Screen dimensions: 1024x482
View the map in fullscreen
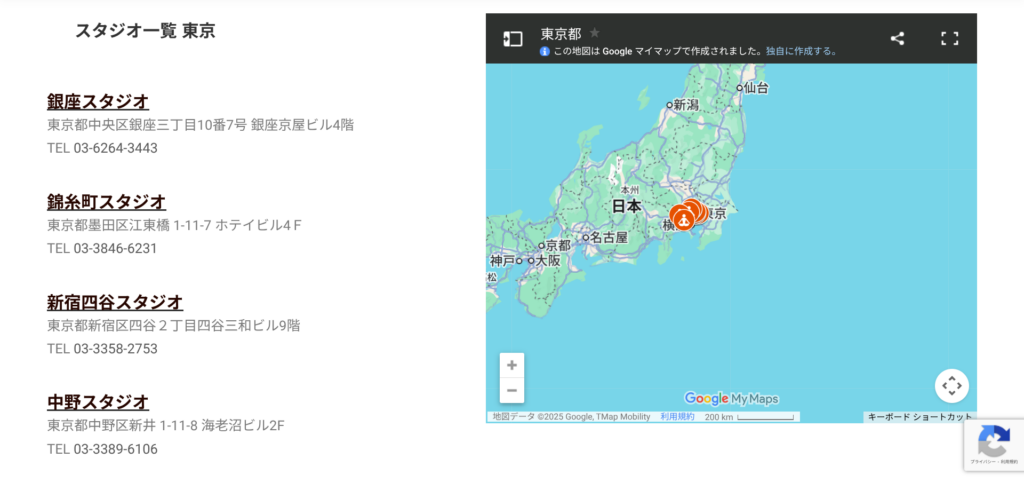[x=949, y=39]
